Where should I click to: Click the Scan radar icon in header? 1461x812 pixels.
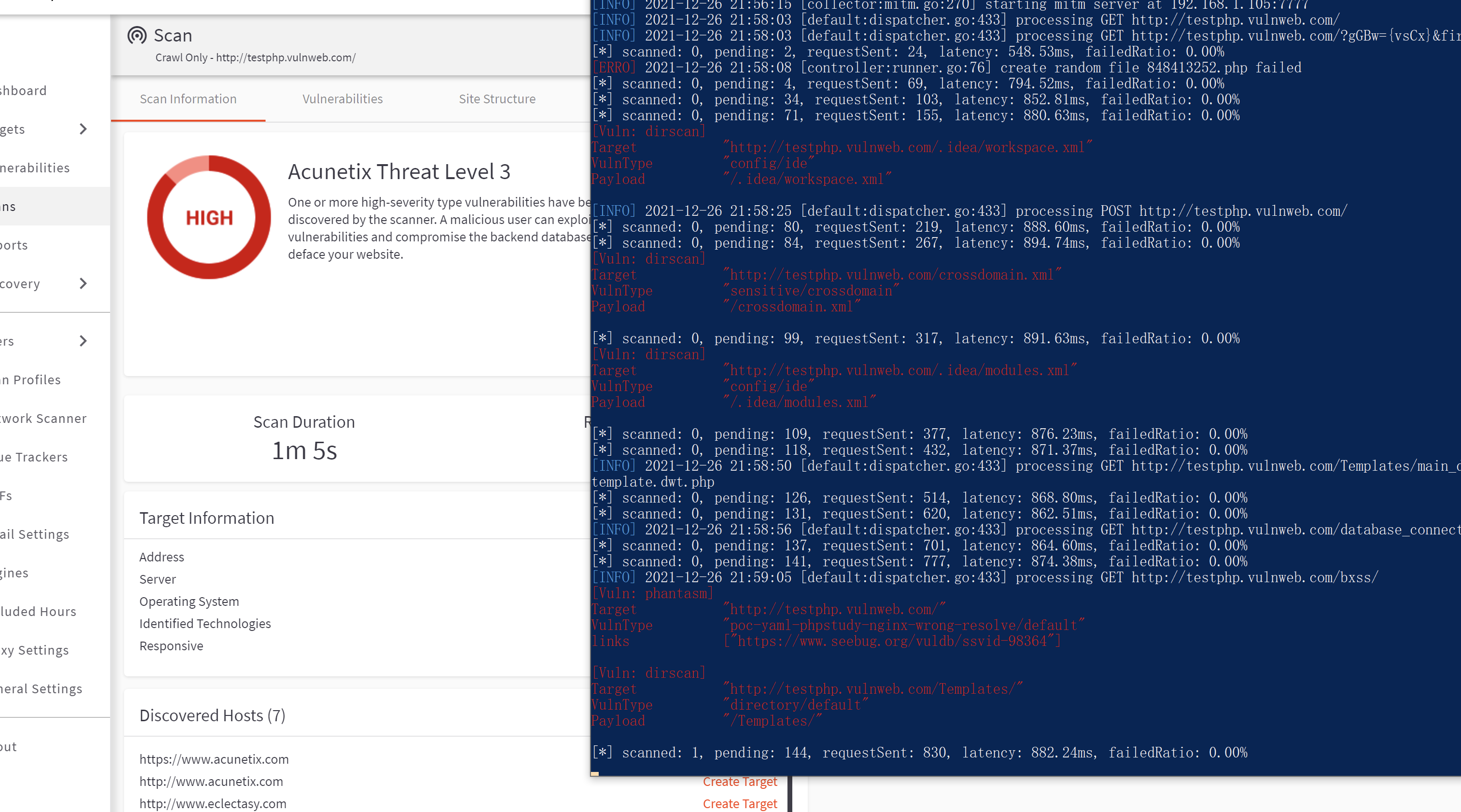pos(137,35)
